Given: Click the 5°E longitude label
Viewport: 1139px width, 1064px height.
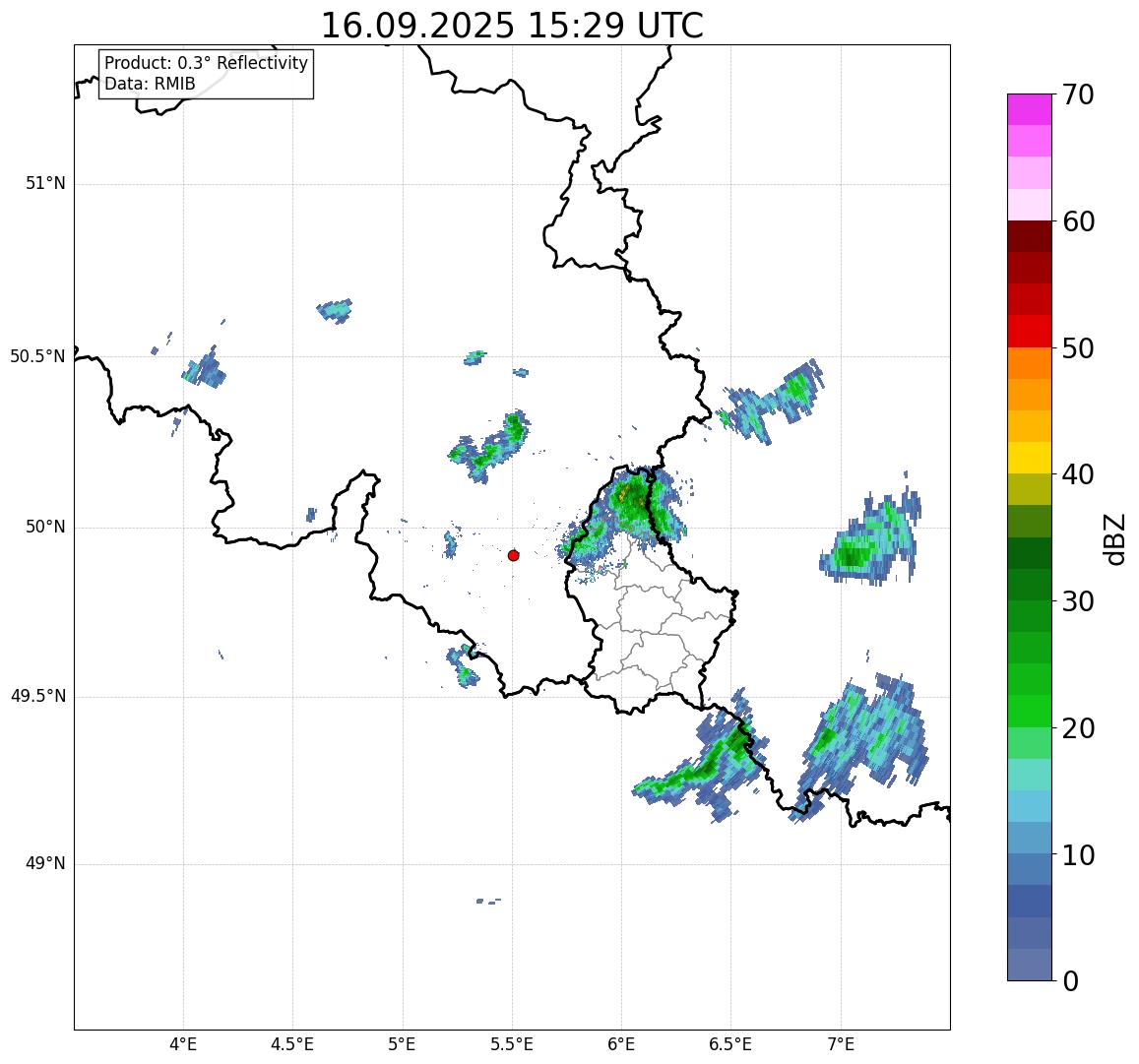Looking at the screenshot, I should point(403,1044).
